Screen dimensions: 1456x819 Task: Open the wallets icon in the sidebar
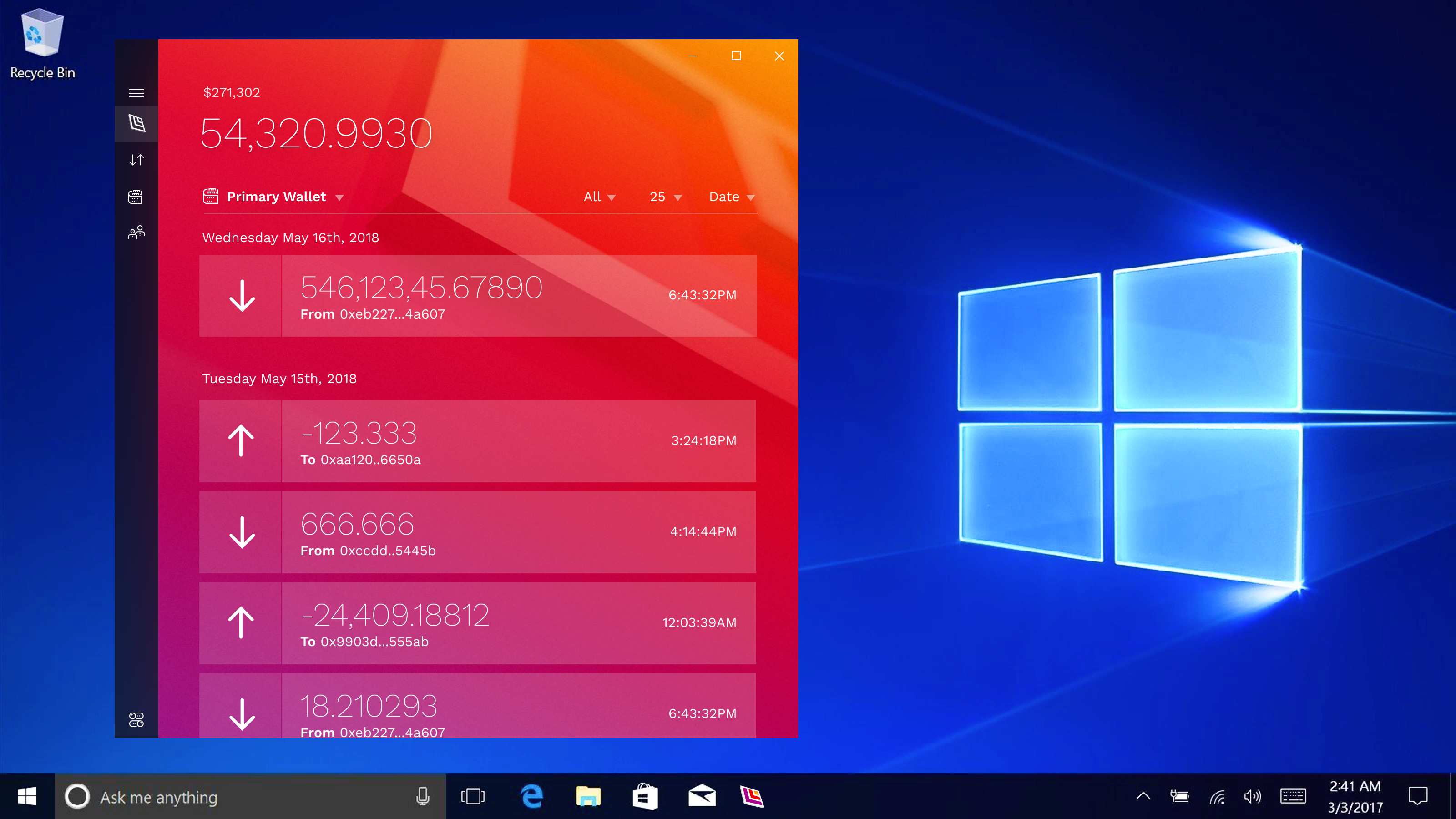(136, 197)
